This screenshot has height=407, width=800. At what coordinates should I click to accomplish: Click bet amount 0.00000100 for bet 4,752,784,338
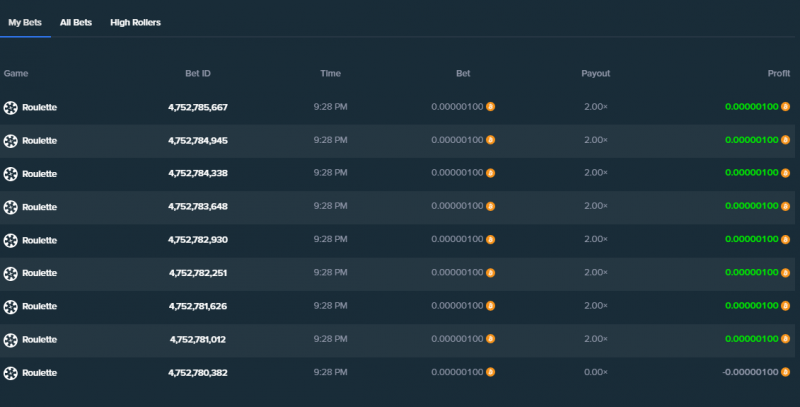[x=457, y=173]
